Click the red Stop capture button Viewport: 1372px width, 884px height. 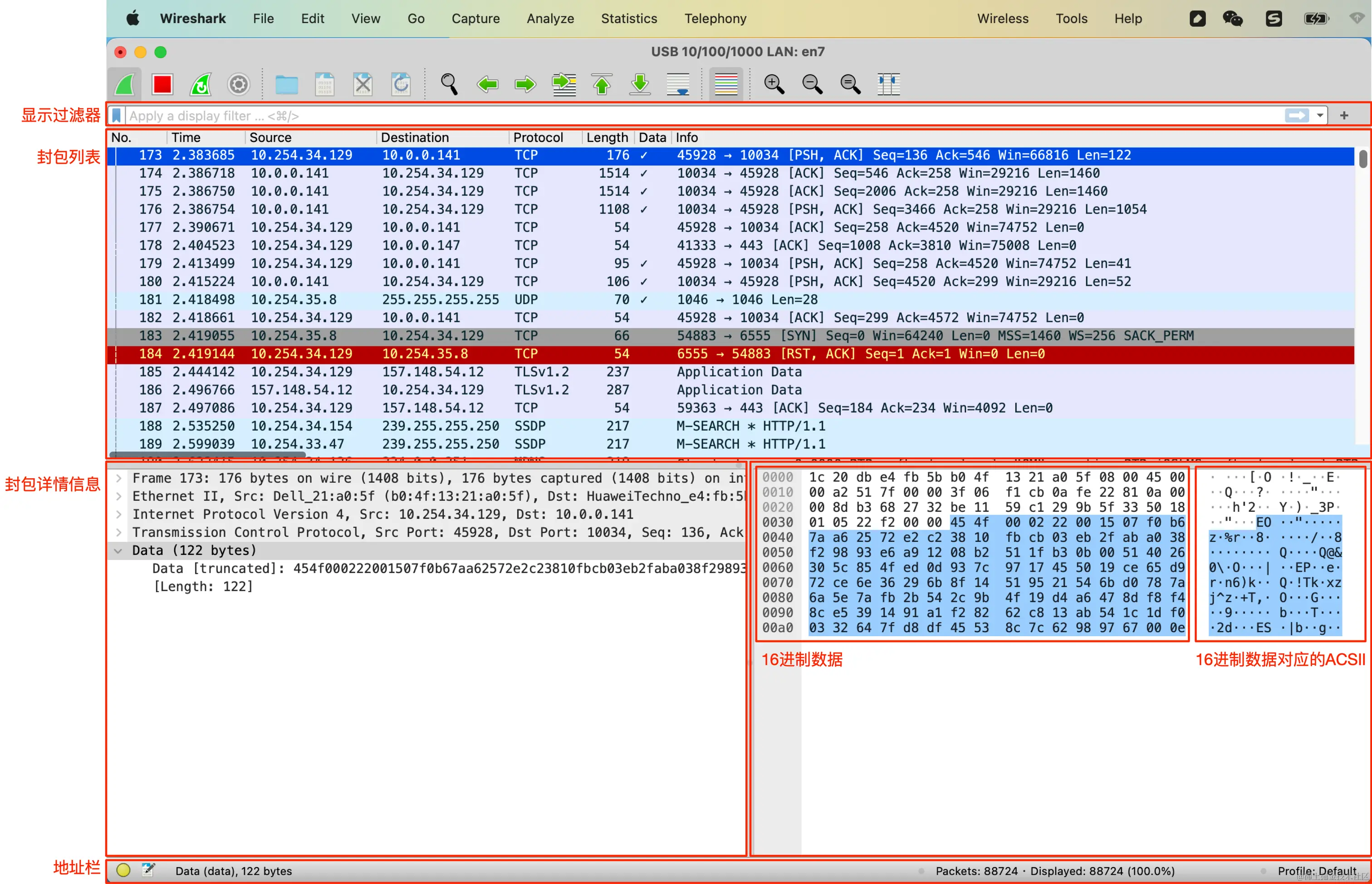[162, 85]
